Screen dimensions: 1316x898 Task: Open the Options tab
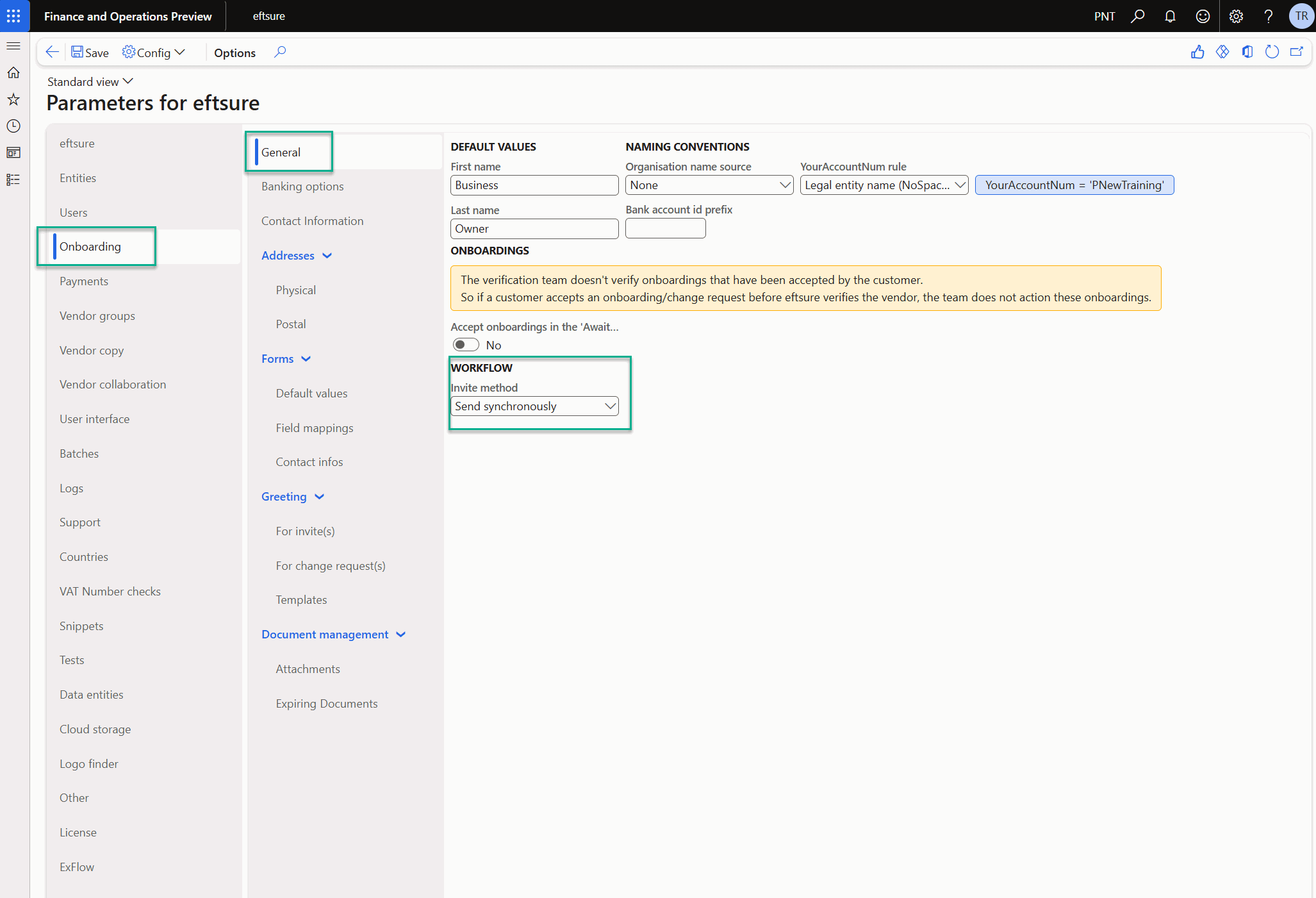pos(234,53)
